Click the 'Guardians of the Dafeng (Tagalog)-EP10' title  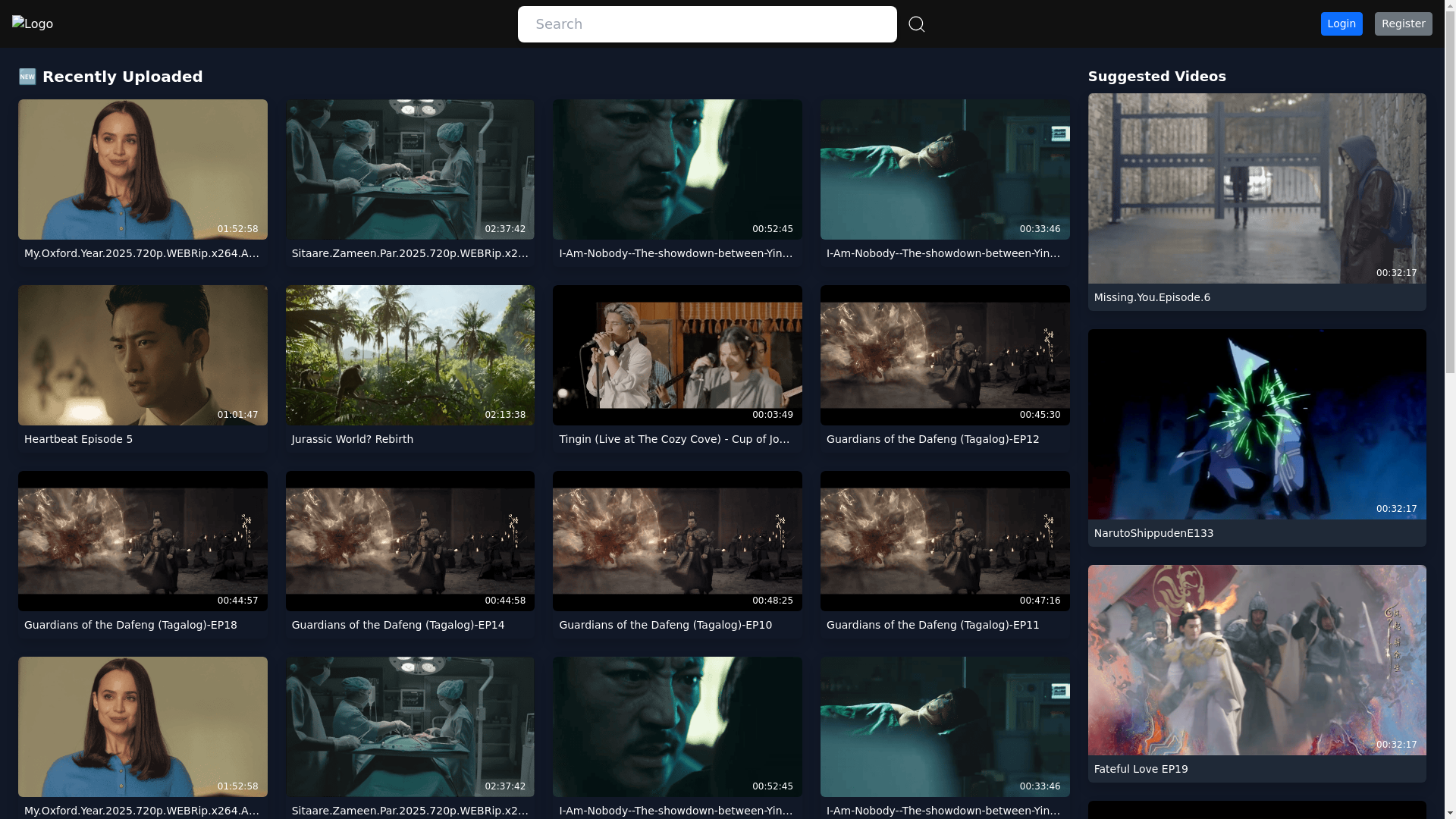click(665, 625)
